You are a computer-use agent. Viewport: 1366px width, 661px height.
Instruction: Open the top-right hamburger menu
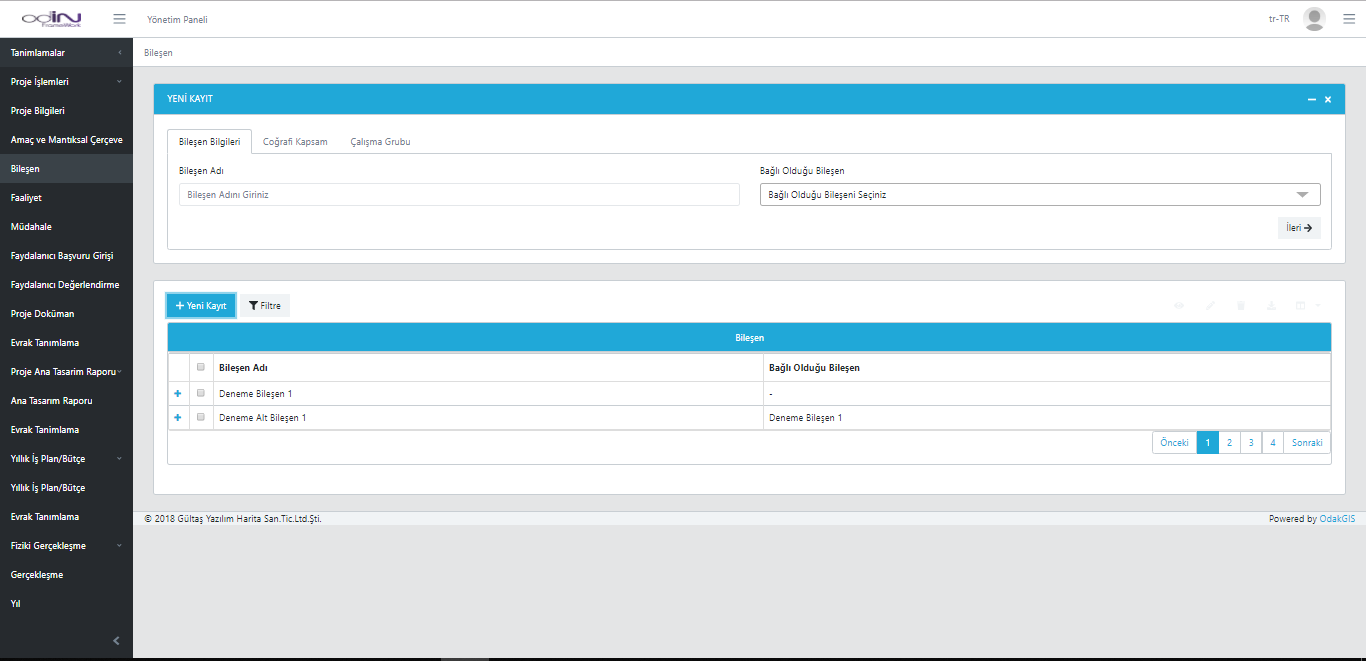(1349, 19)
